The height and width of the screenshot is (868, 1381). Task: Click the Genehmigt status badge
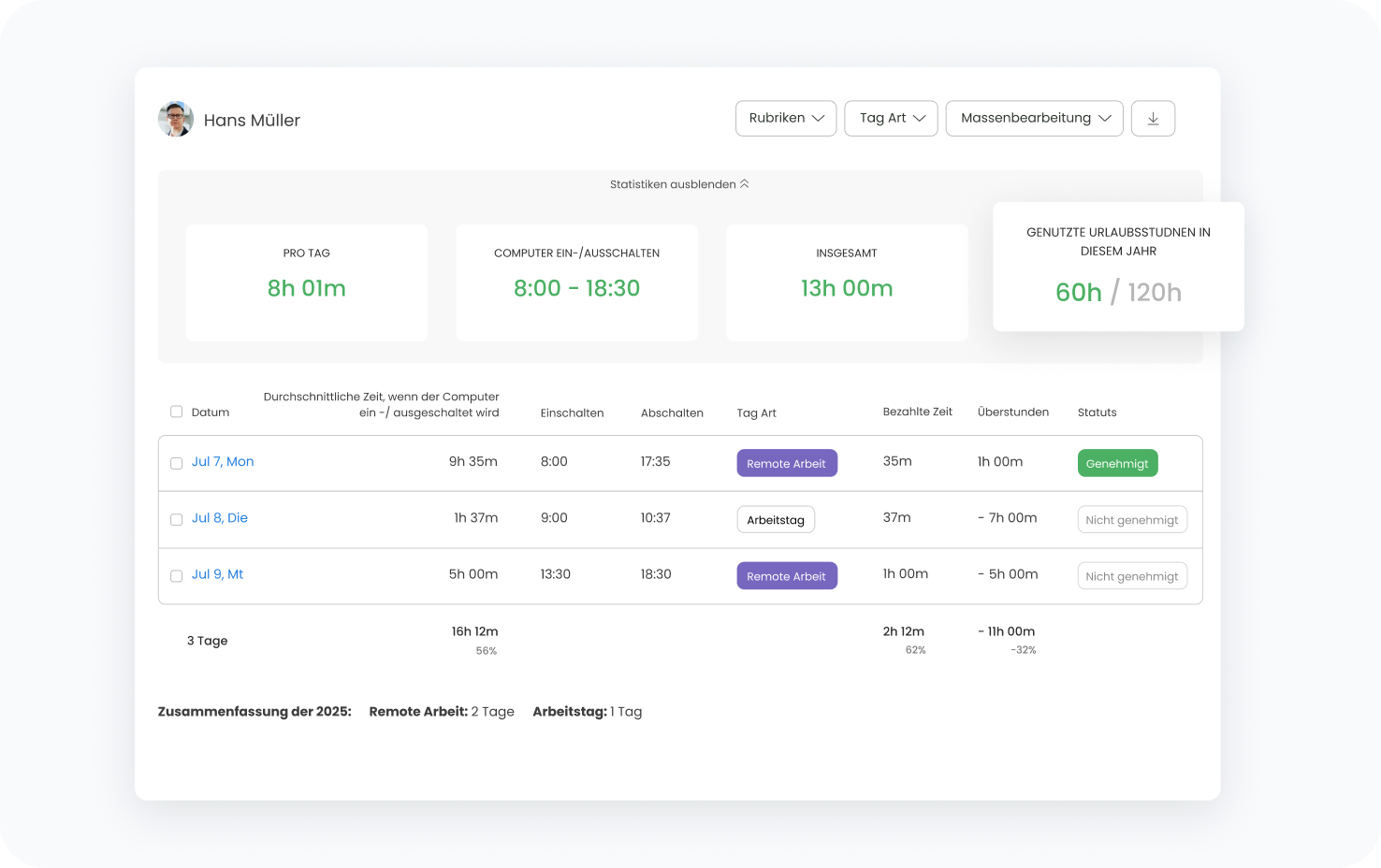[1117, 464]
